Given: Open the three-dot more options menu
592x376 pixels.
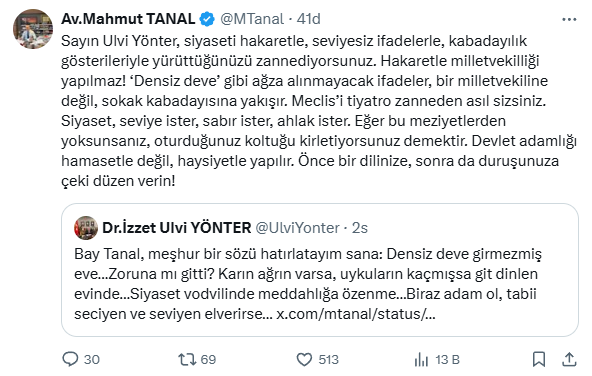Looking at the screenshot, I should tap(569, 19).
